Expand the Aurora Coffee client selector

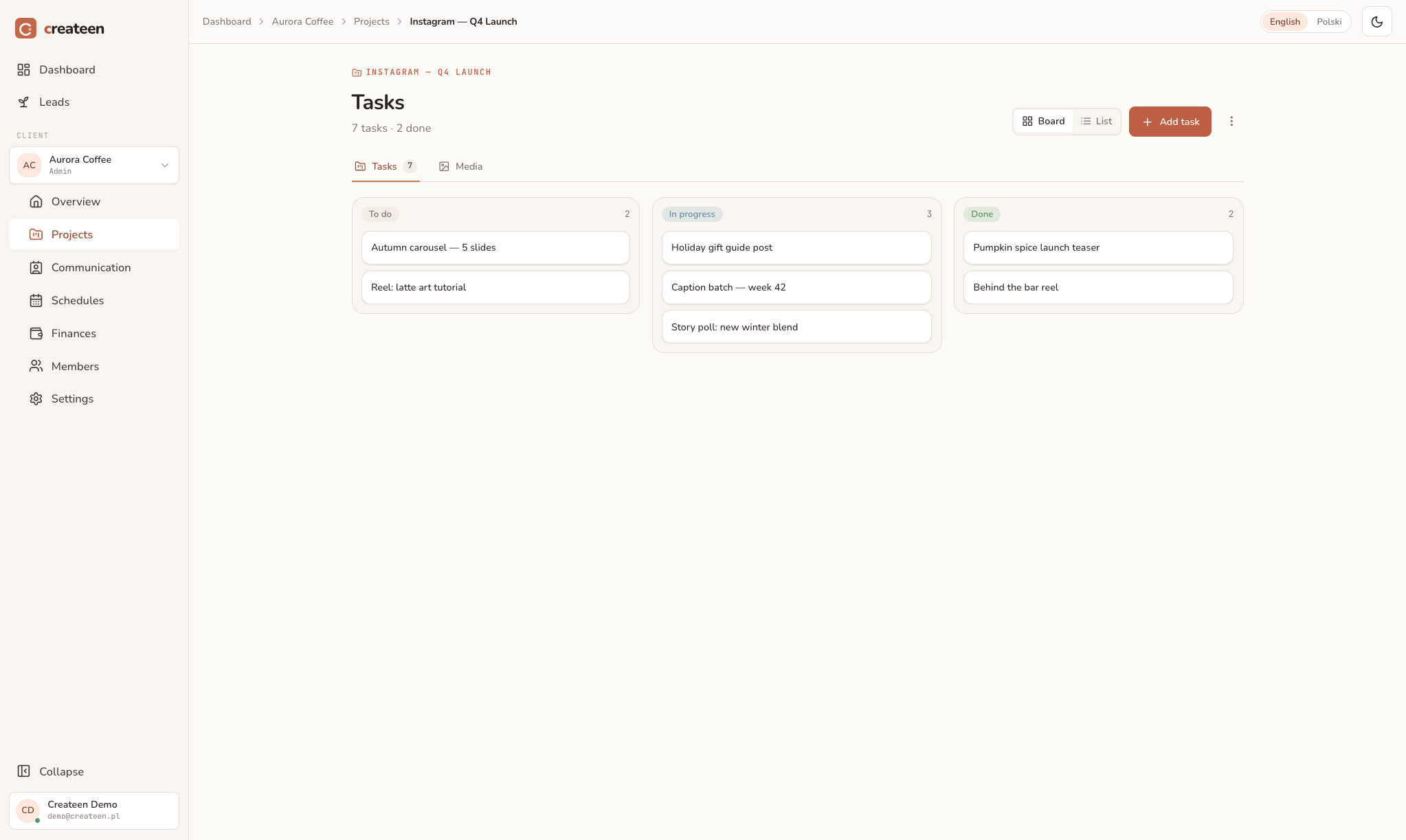(94, 165)
